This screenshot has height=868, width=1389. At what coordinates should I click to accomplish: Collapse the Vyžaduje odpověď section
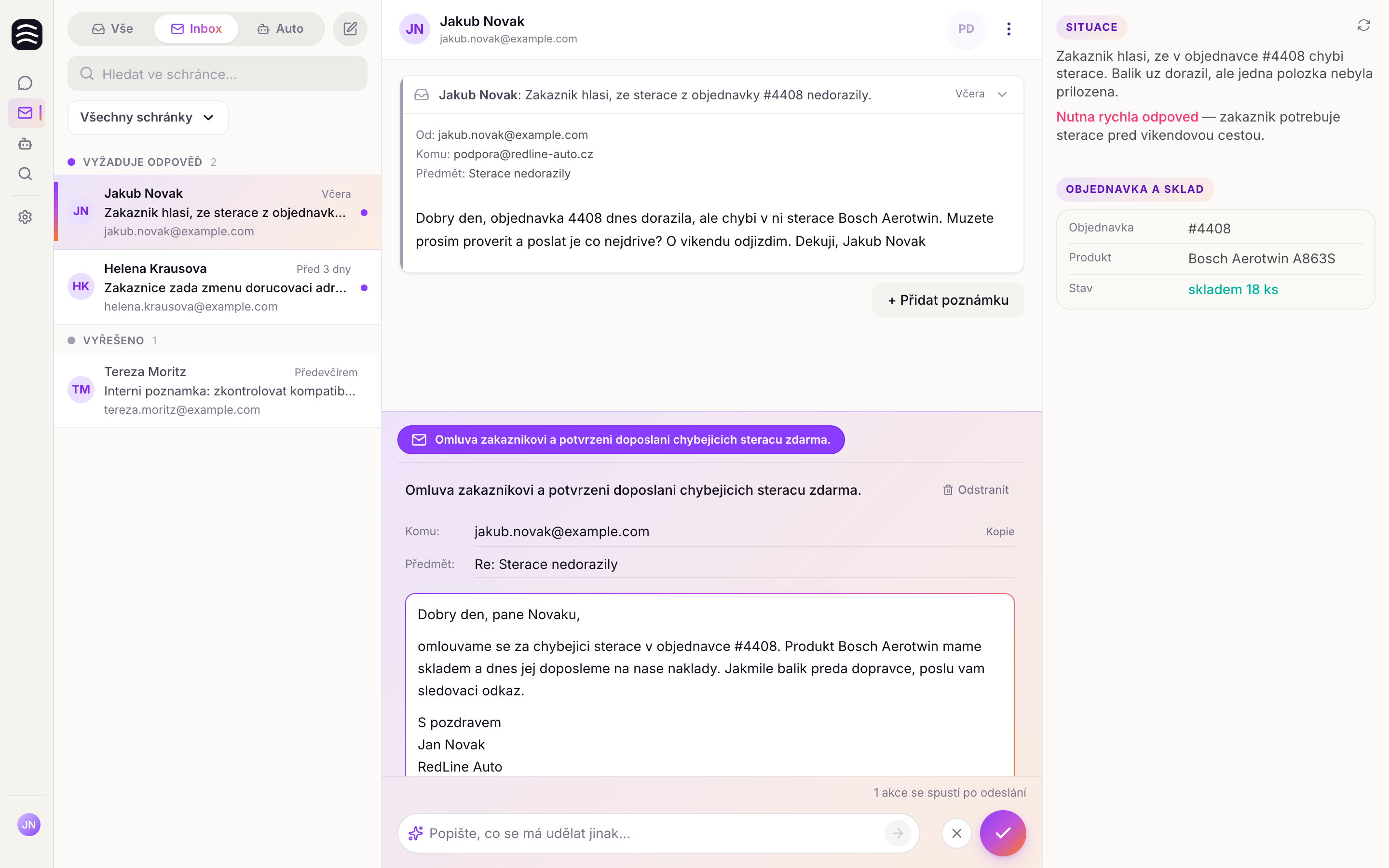click(142, 162)
